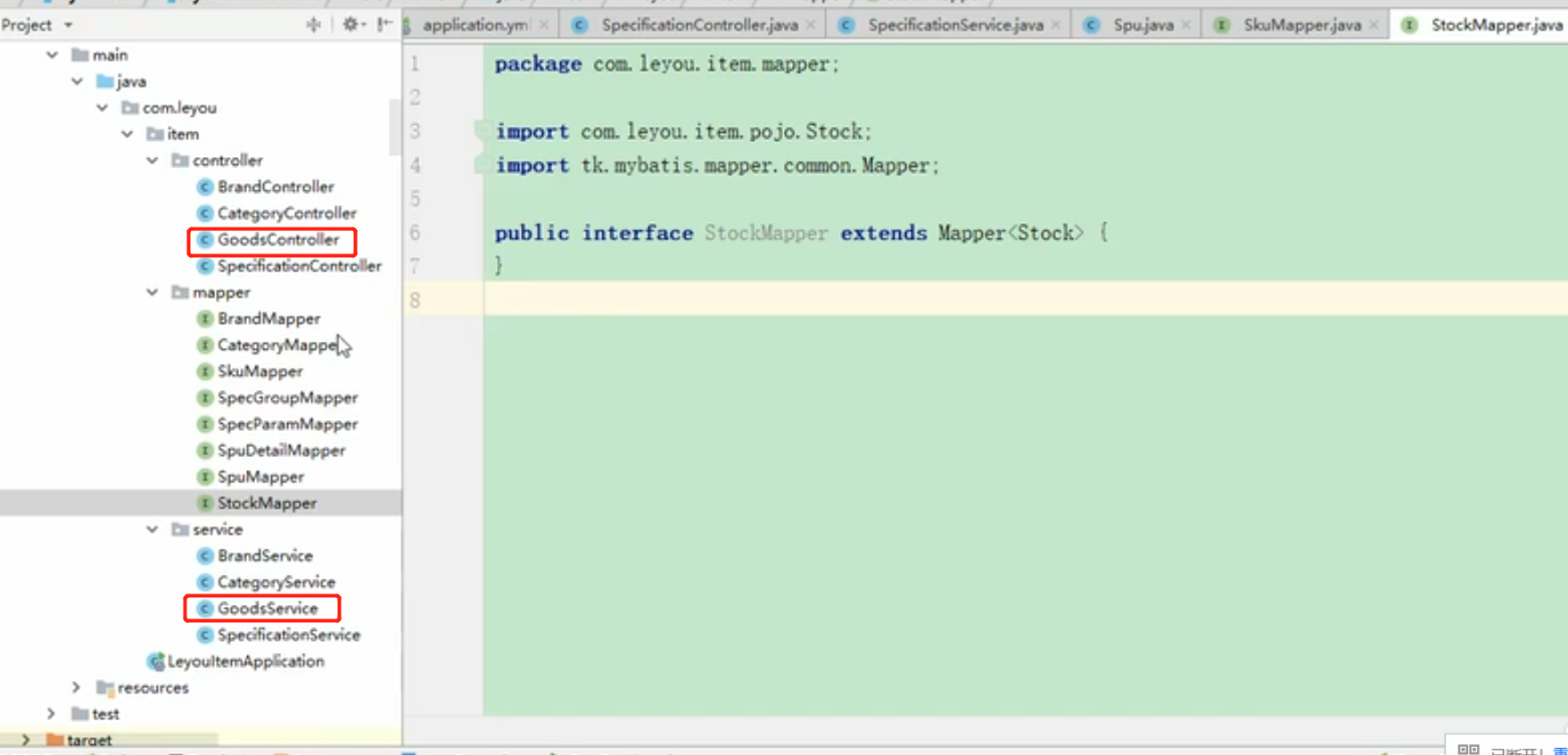Click the StockMapper interface icon in tree
Viewport: 1568px width, 755px height.
(x=205, y=502)
